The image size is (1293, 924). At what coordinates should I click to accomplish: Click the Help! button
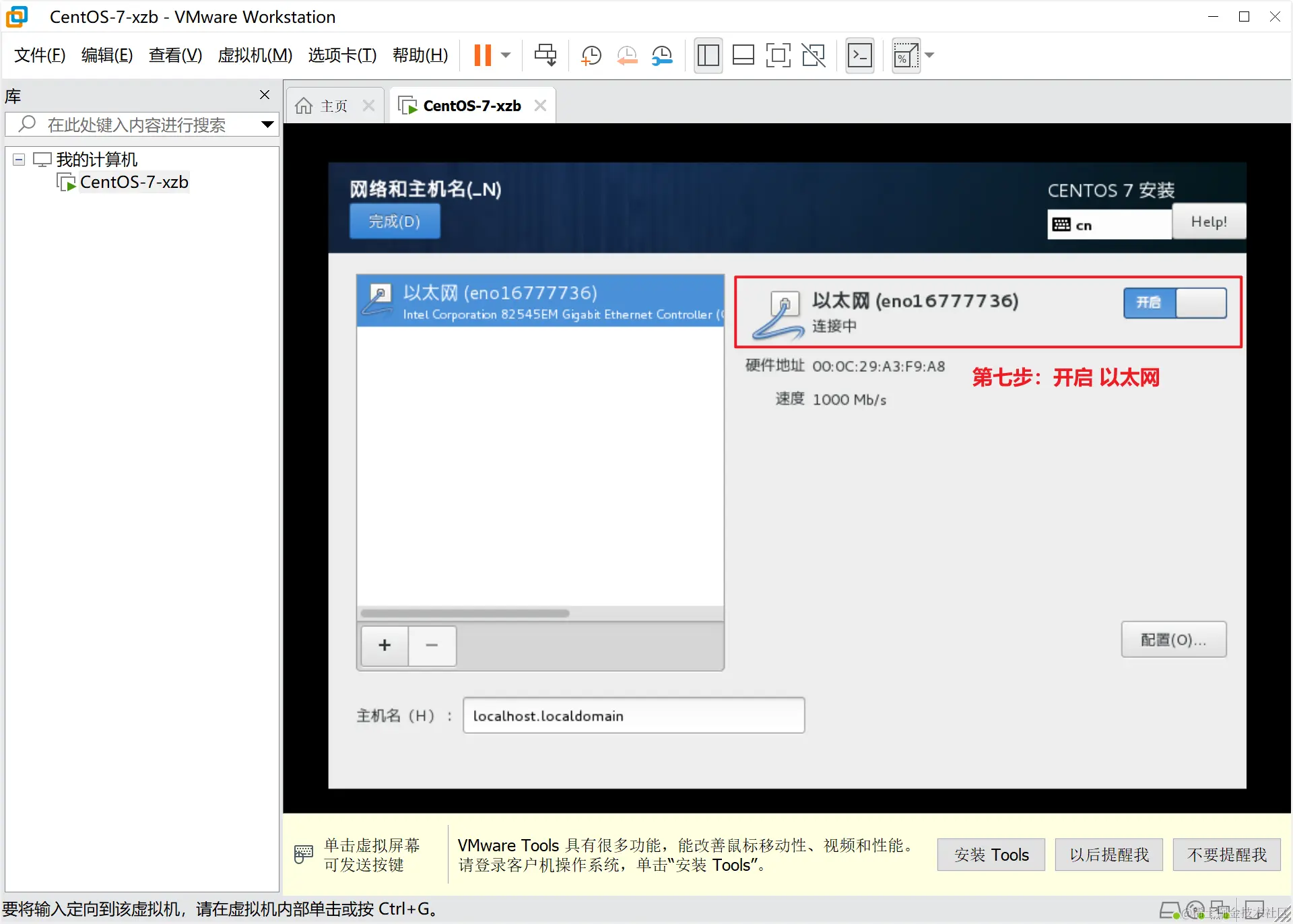(x=1209, y=222)
